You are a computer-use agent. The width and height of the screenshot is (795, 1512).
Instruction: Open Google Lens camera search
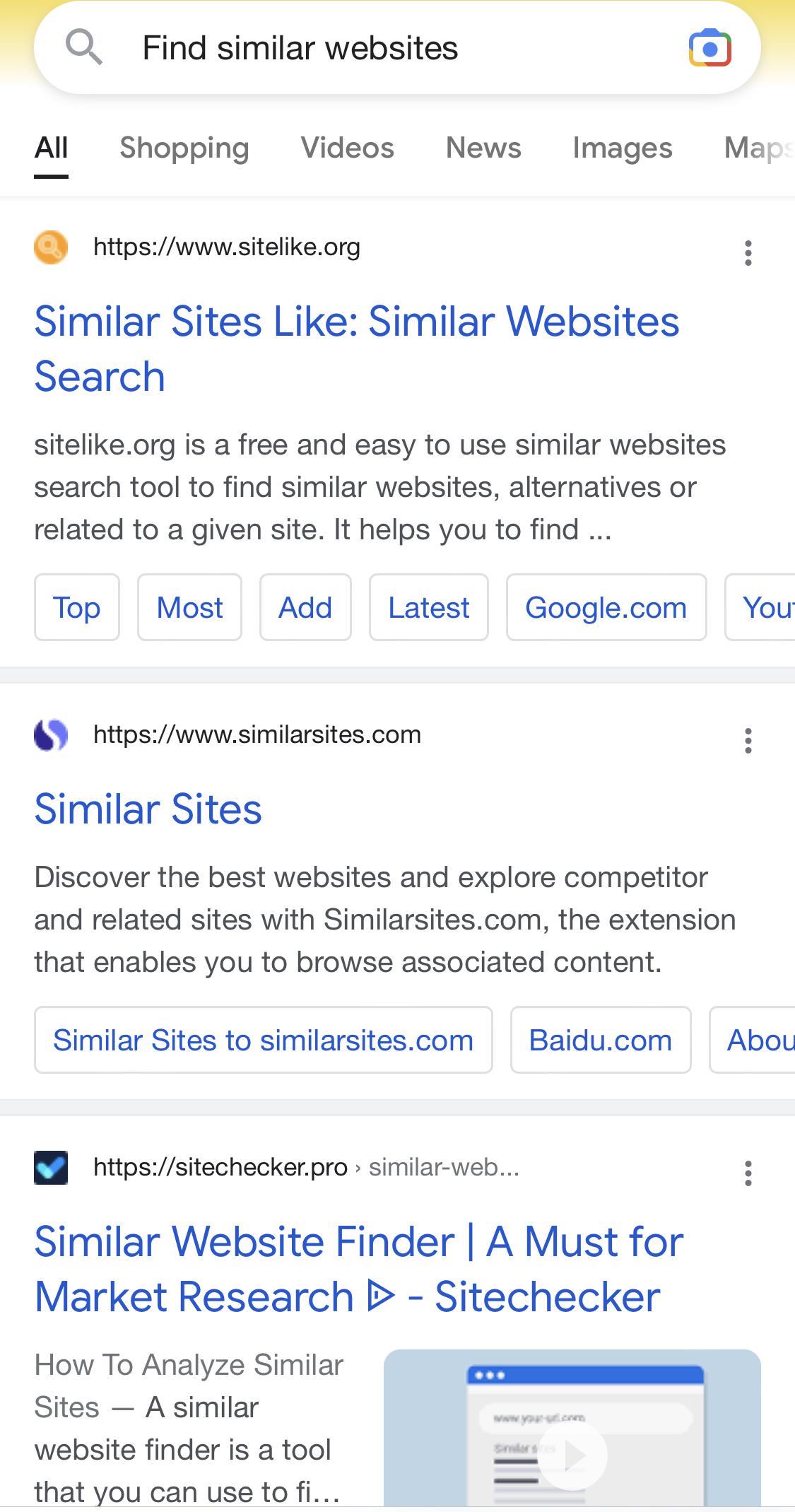coord(709,48)
